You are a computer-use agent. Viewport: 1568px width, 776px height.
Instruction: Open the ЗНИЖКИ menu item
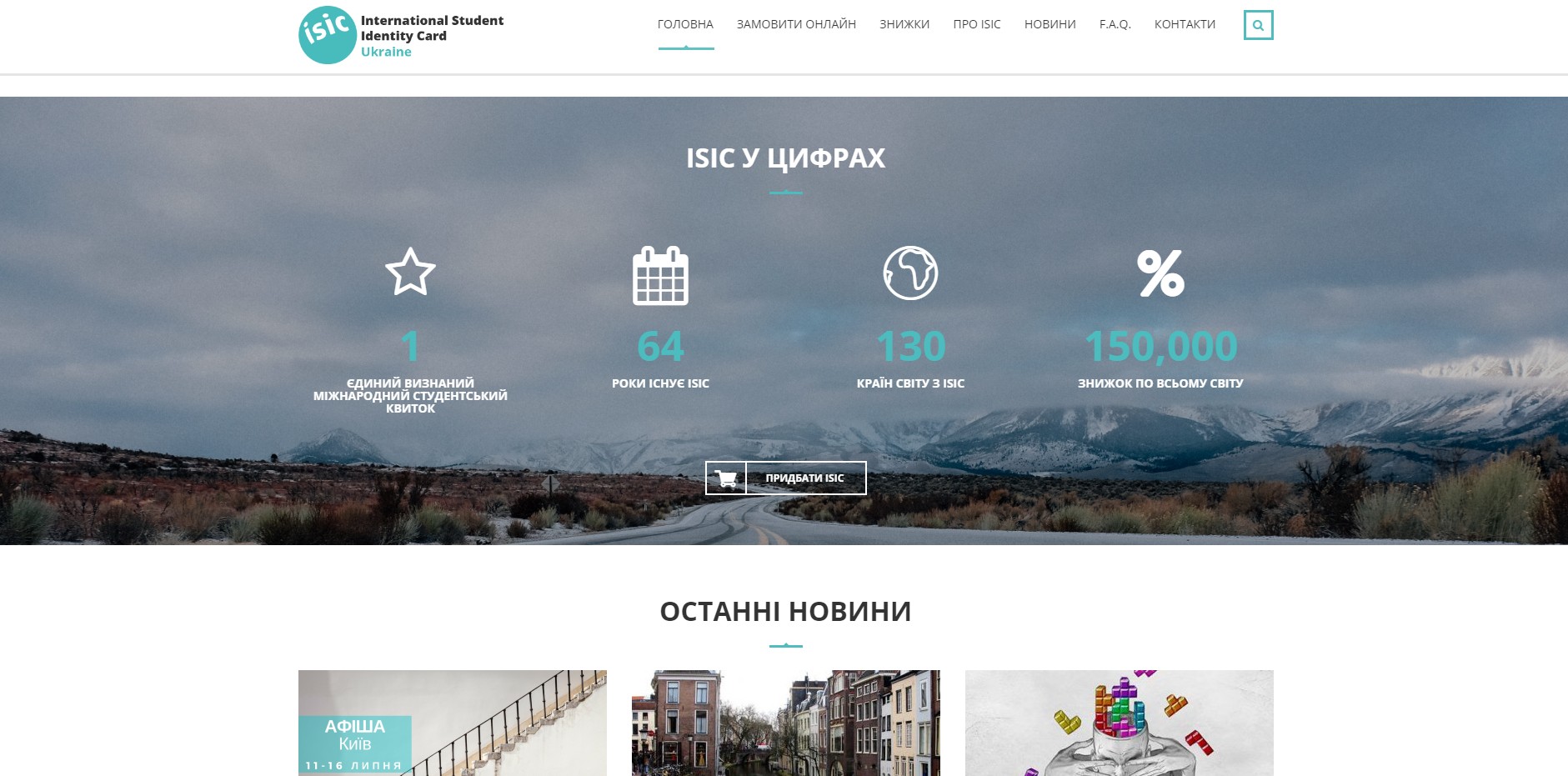coord(904,24)
